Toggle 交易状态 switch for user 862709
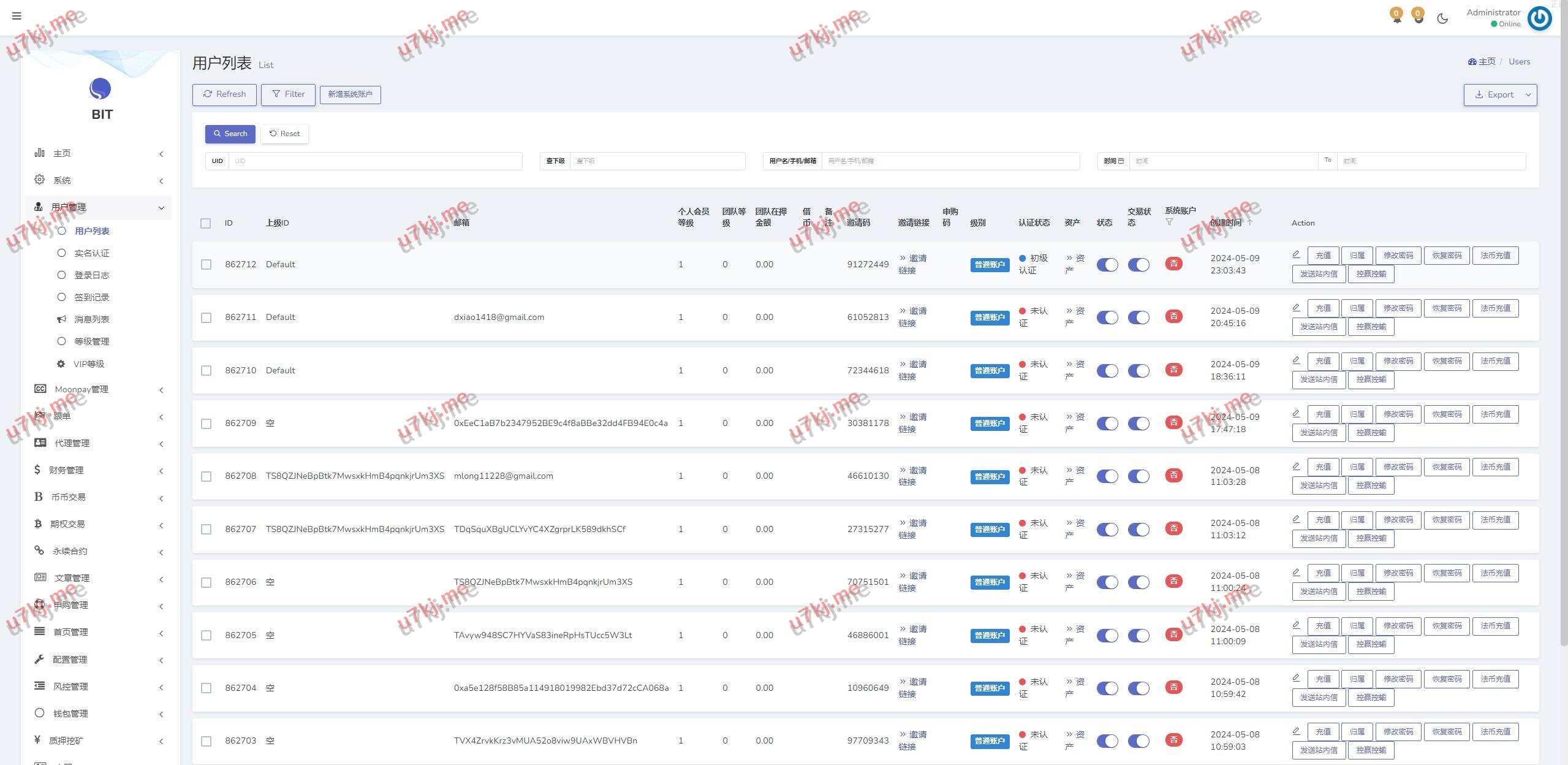 click(x=1138, y=424)
